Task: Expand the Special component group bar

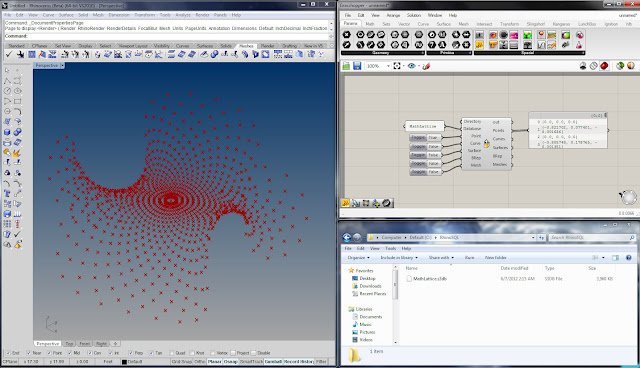Action: tap(529, 53)
